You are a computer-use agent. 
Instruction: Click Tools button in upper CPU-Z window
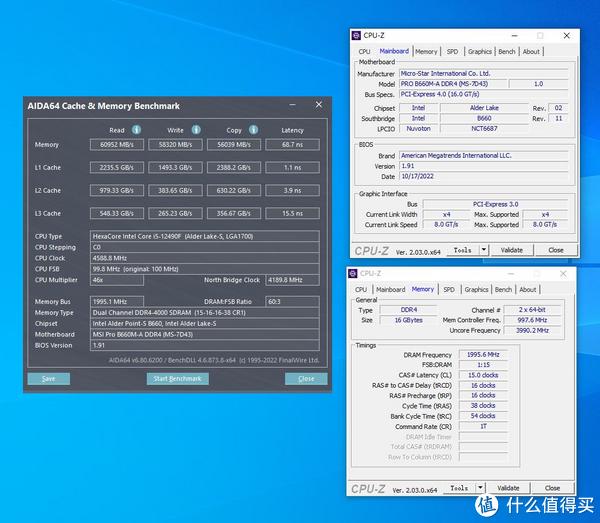click(x=463, y=250)
